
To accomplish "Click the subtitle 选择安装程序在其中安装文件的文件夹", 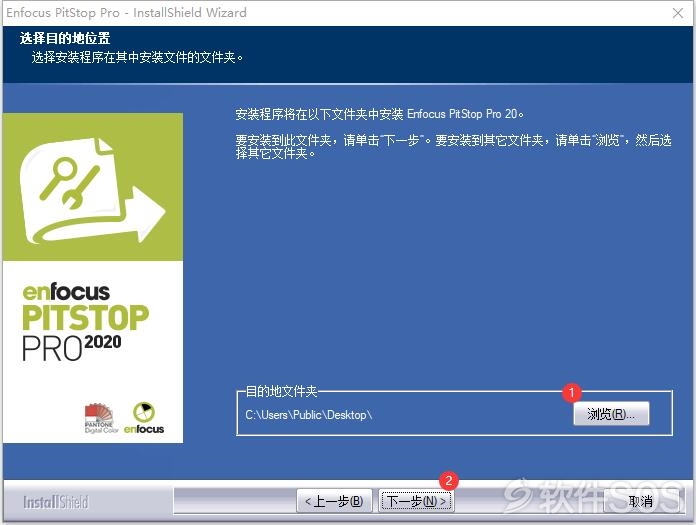I will 137,57.
